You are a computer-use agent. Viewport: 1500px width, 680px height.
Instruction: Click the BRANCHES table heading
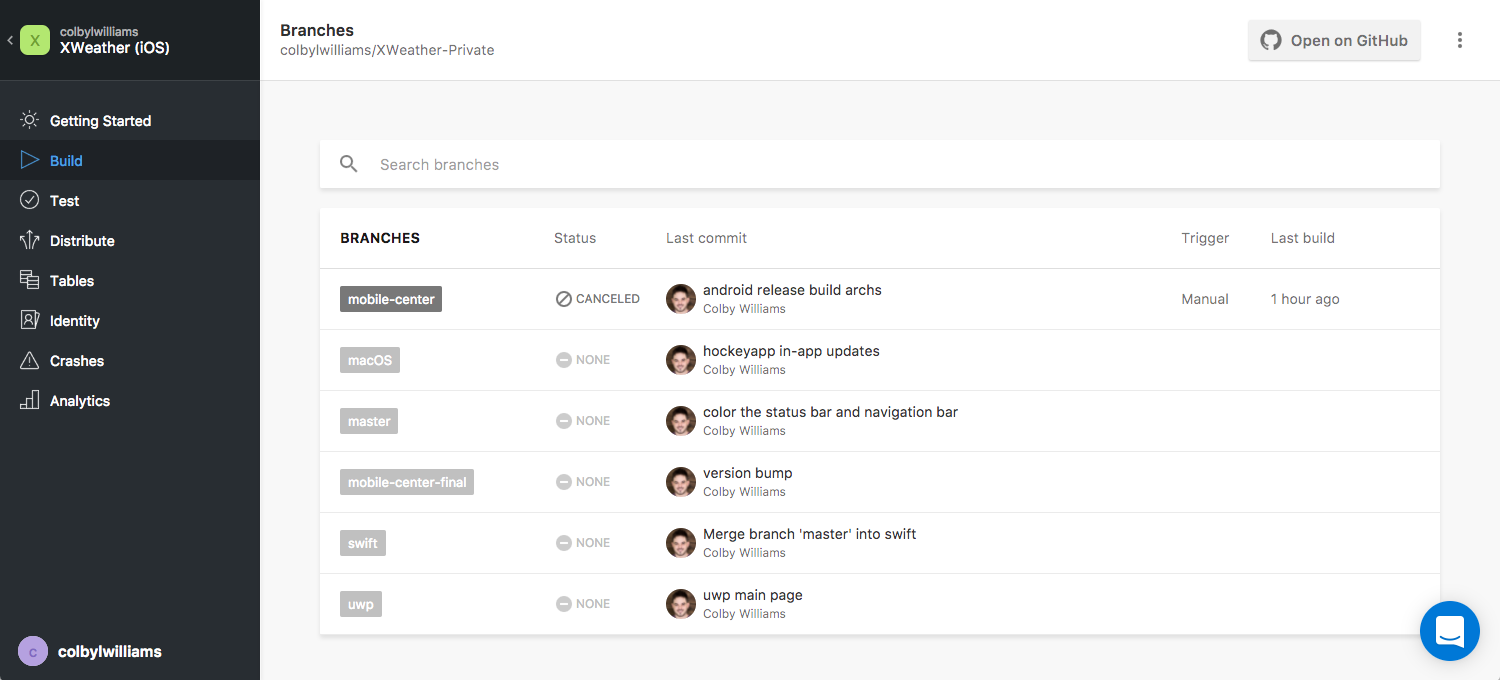[380, 238]
